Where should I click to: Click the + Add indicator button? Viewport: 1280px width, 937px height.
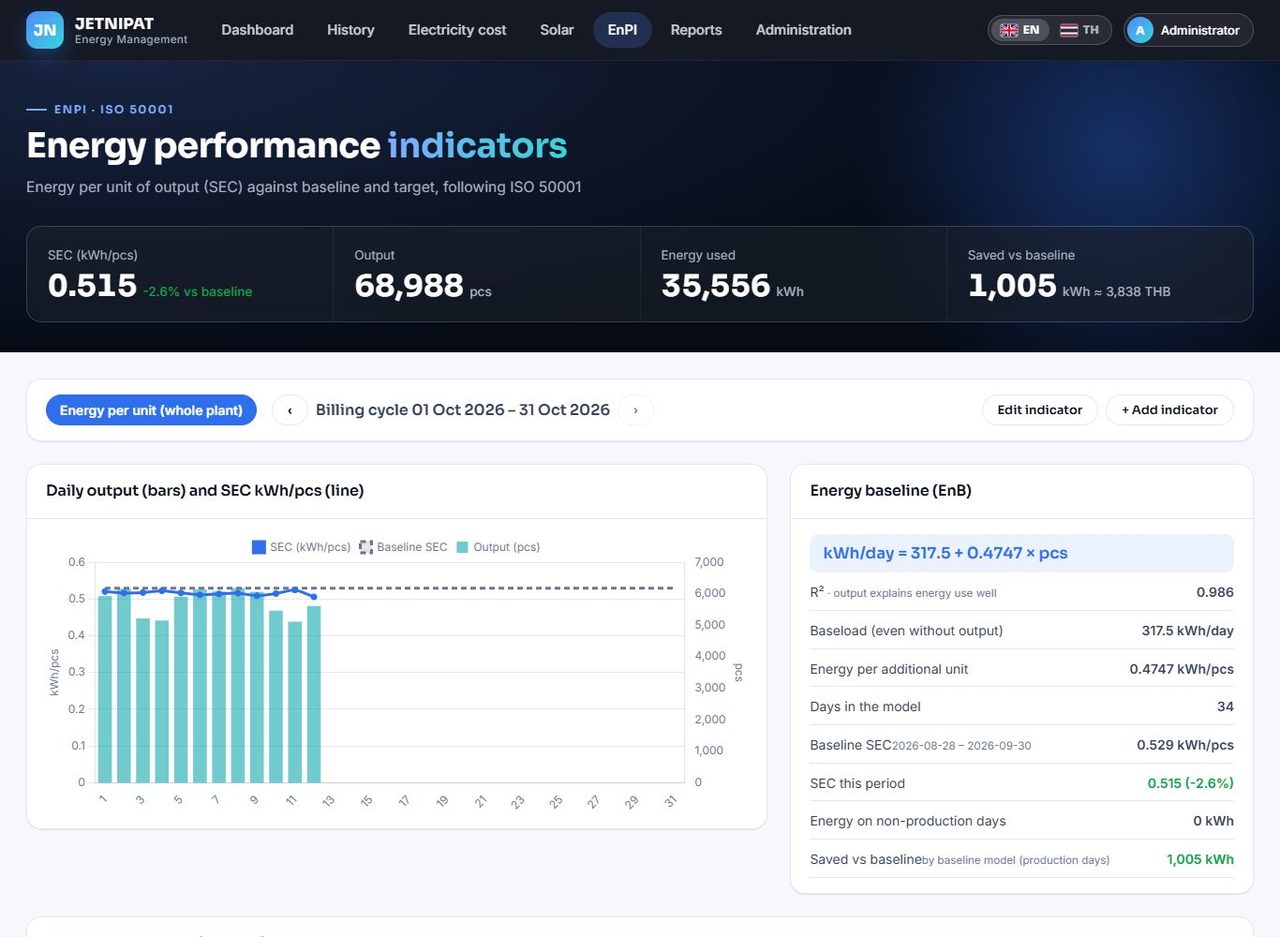point(1169,410)
